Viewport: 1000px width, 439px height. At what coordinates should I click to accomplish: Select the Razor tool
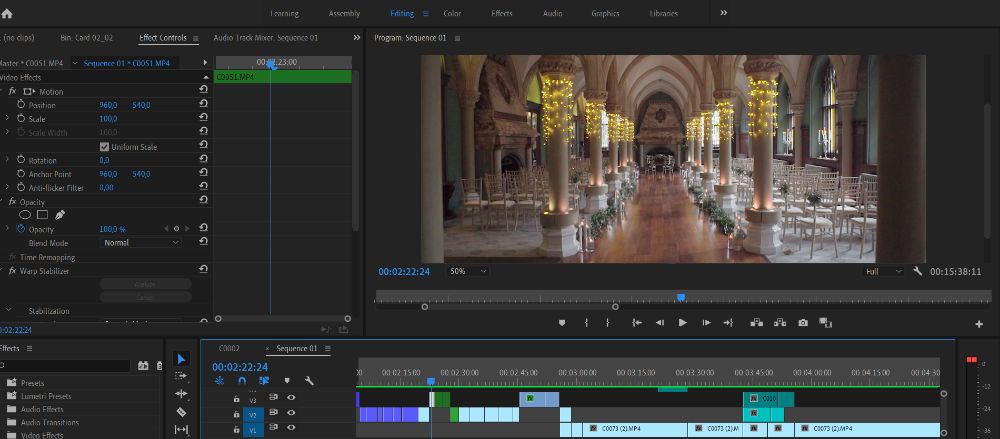[181, 412]
